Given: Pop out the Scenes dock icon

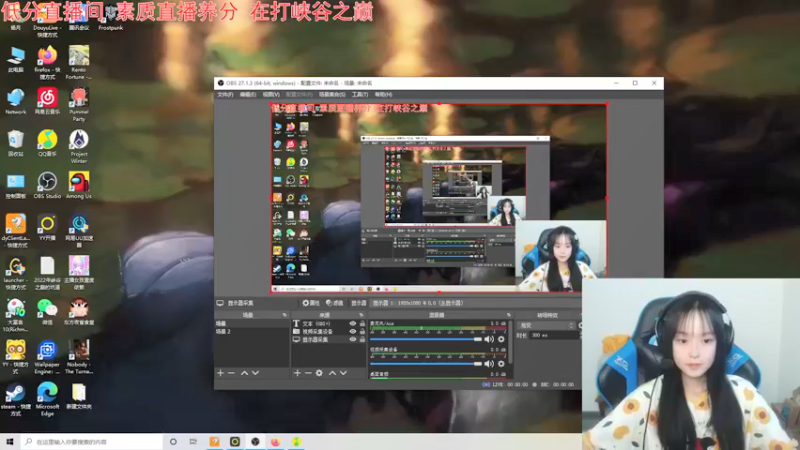Looking at the screenshot, I should (x=285, y=315).
